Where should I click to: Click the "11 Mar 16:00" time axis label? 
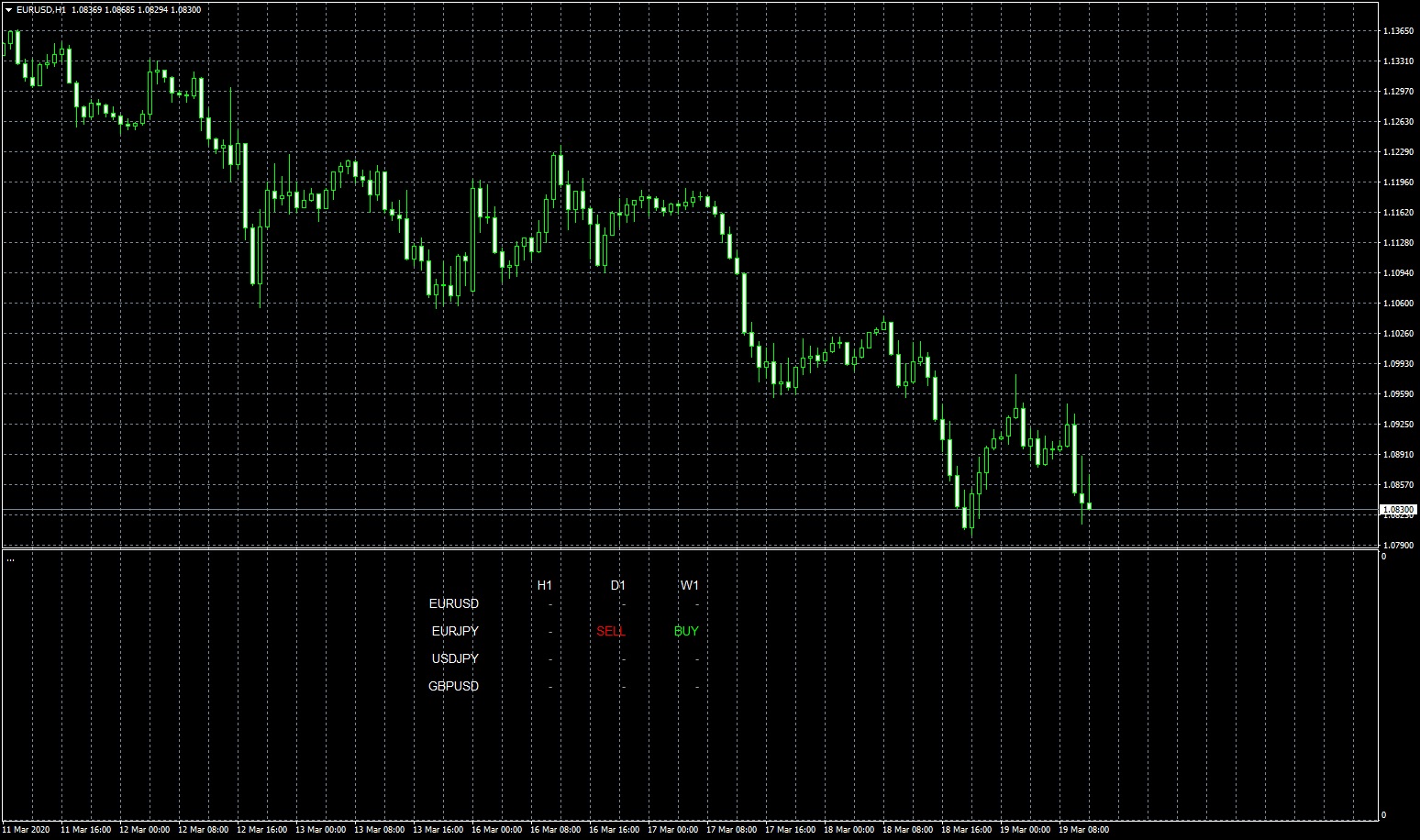85,830
